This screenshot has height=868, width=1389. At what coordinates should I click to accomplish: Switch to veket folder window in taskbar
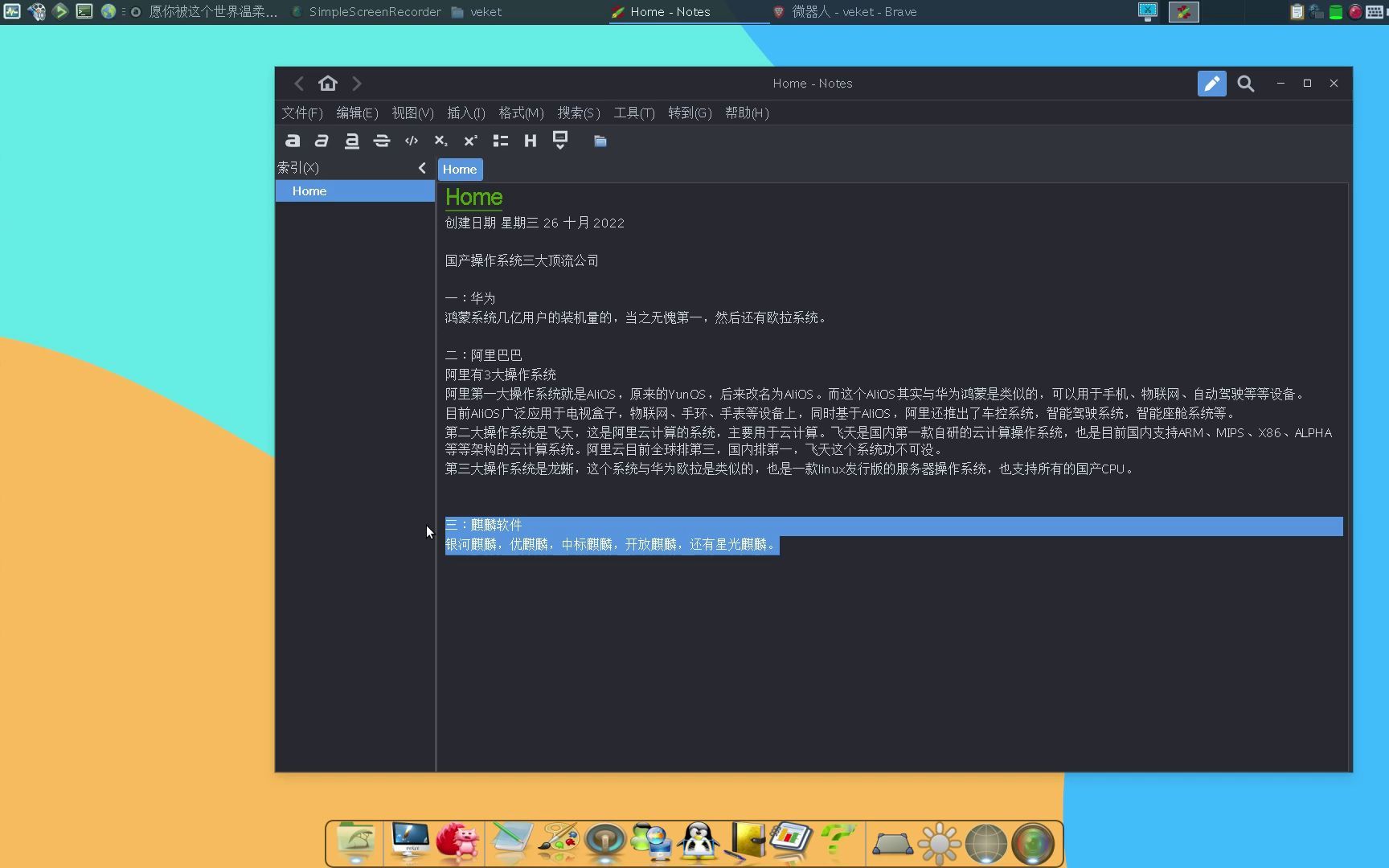click(476, 12)
